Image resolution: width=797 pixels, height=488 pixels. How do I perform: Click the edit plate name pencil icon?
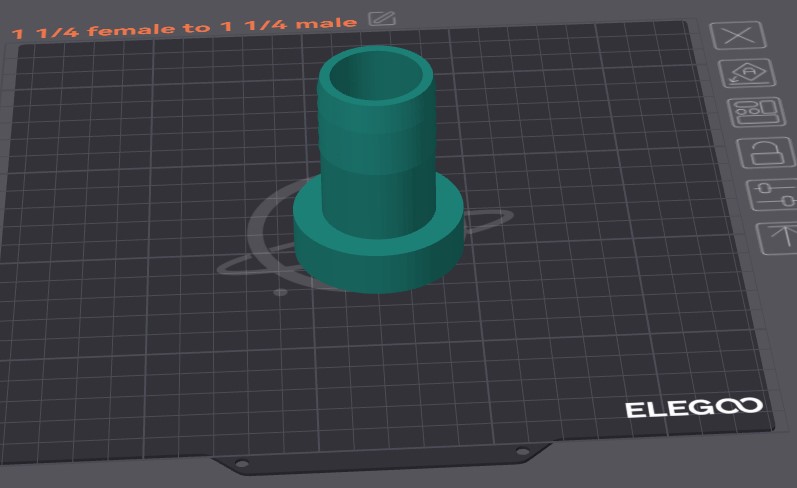pos(382,19)
